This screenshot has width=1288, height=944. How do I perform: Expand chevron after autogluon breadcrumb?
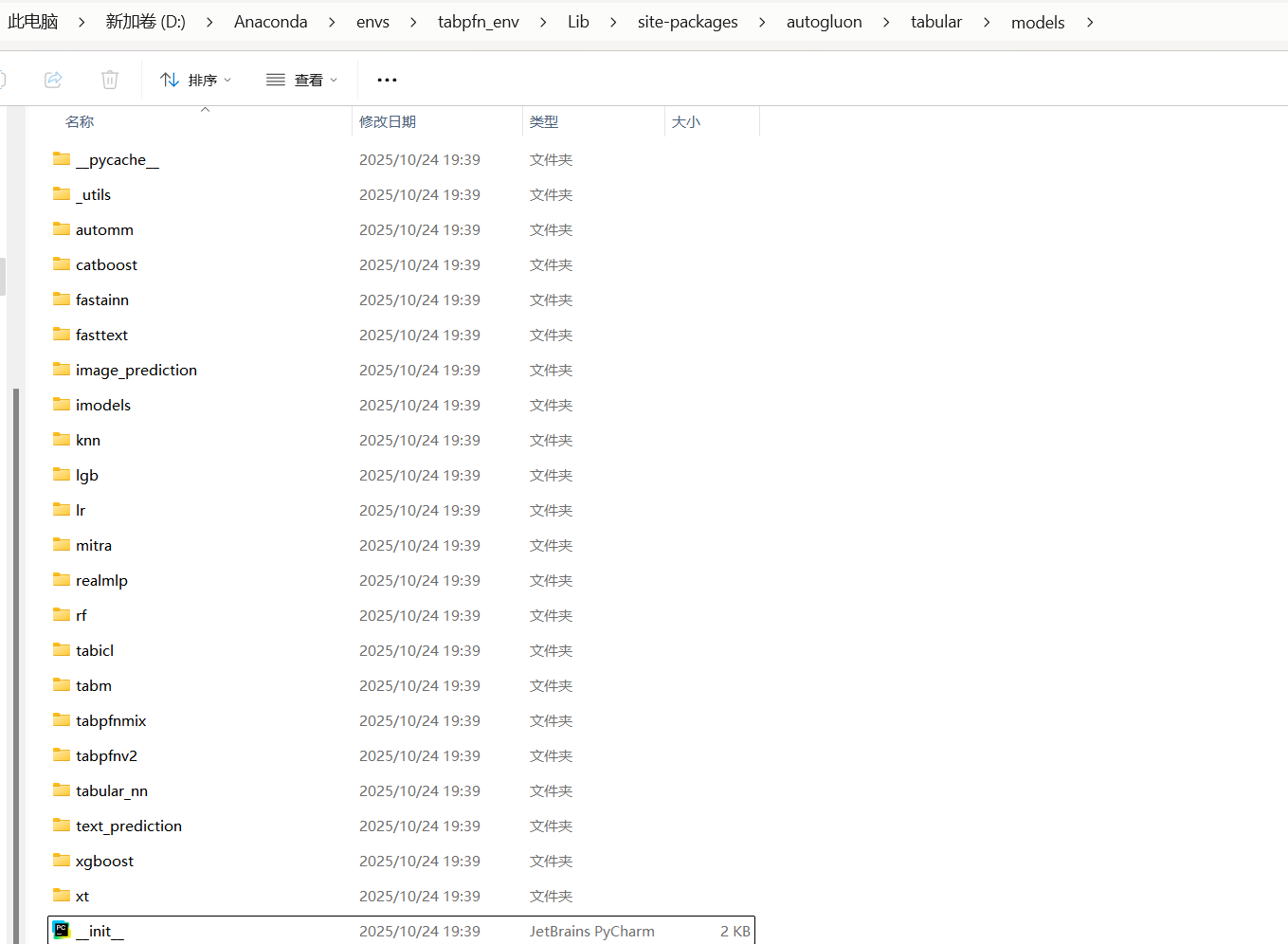click(886, 22)
